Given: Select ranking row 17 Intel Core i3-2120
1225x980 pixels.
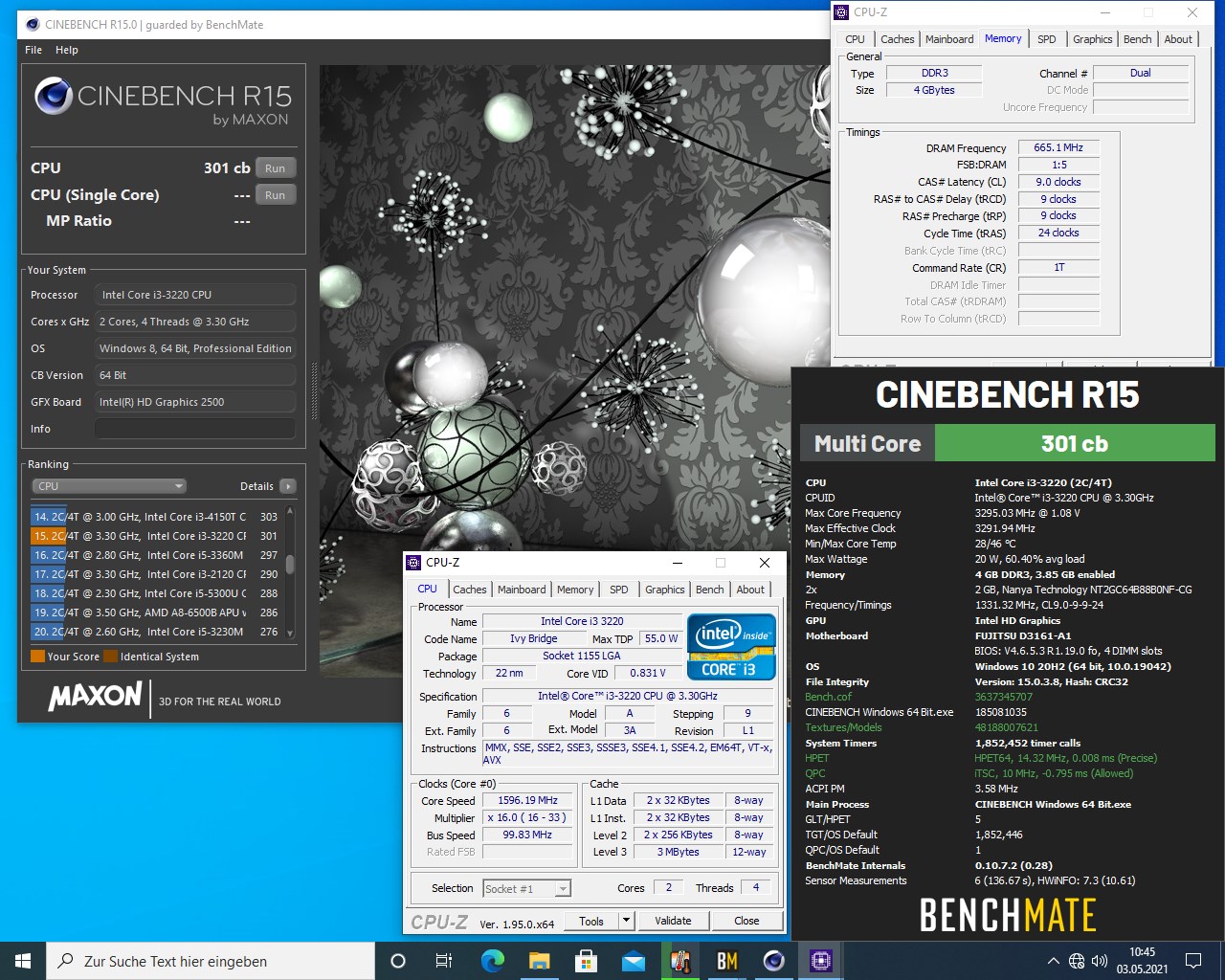Looking at the screenshot, I should click(x=155, y=574).
